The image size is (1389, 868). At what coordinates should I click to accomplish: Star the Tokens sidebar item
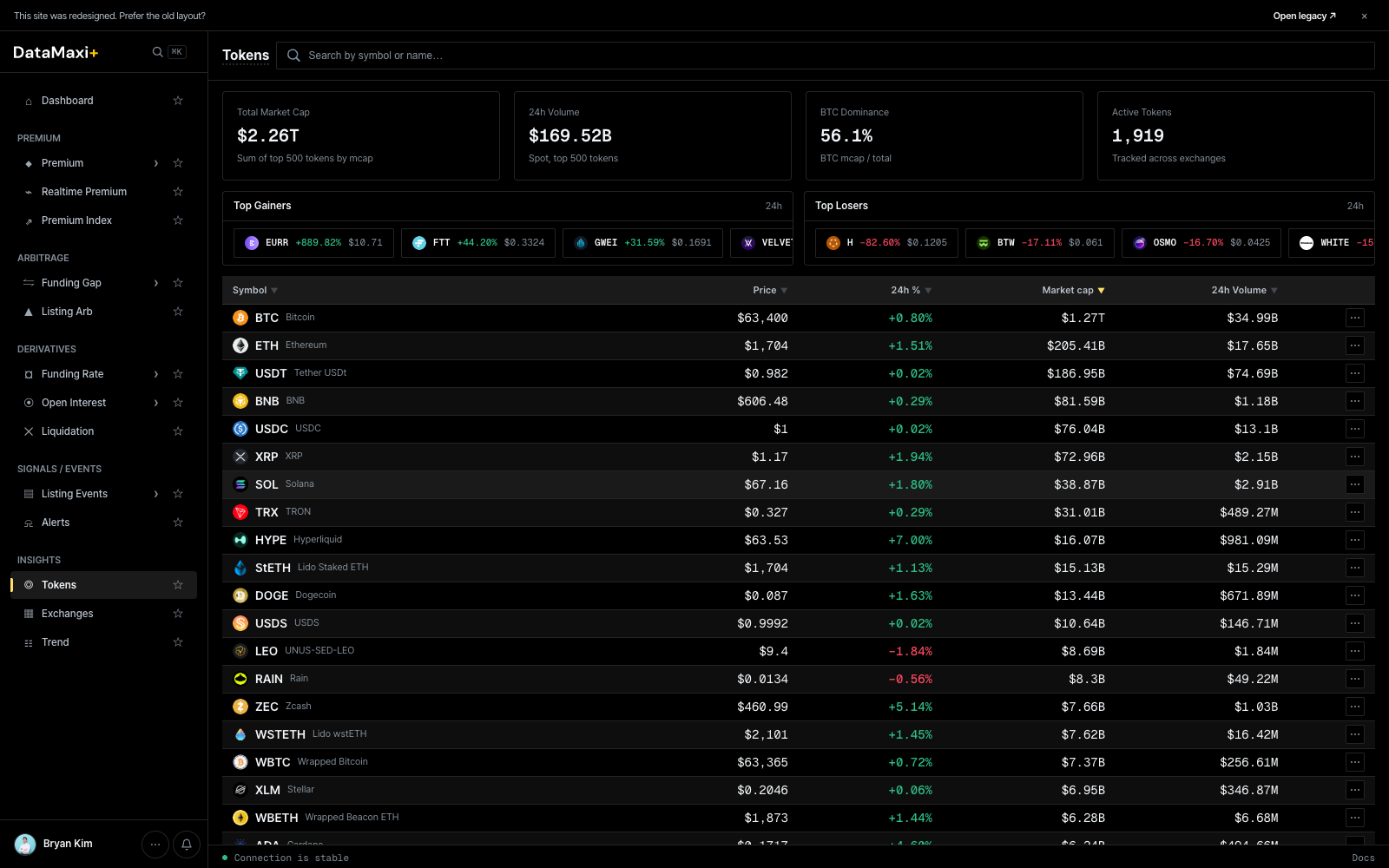[x=178, y=585]
